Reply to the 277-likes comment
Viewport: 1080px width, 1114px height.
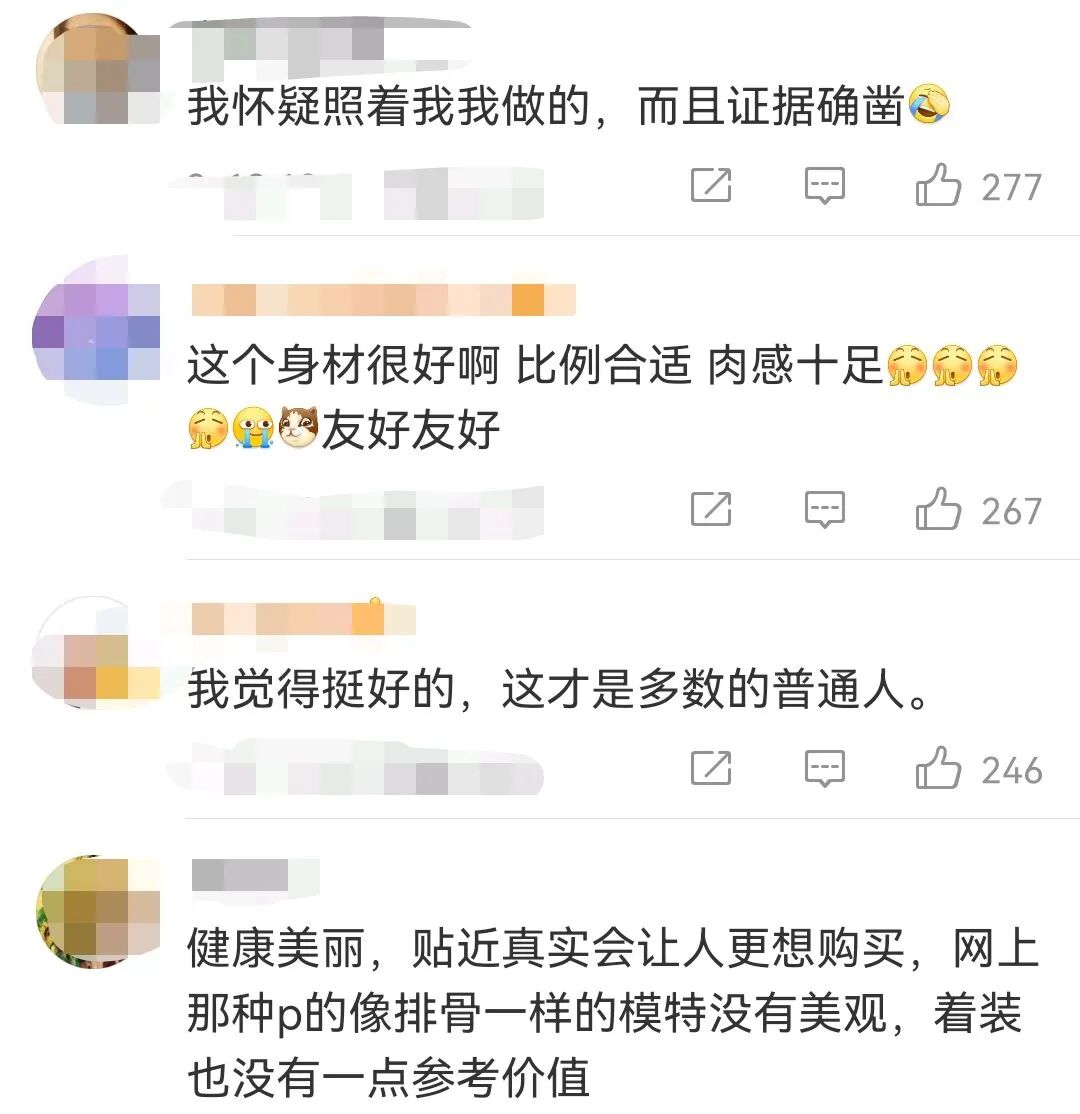click(824, 186)
